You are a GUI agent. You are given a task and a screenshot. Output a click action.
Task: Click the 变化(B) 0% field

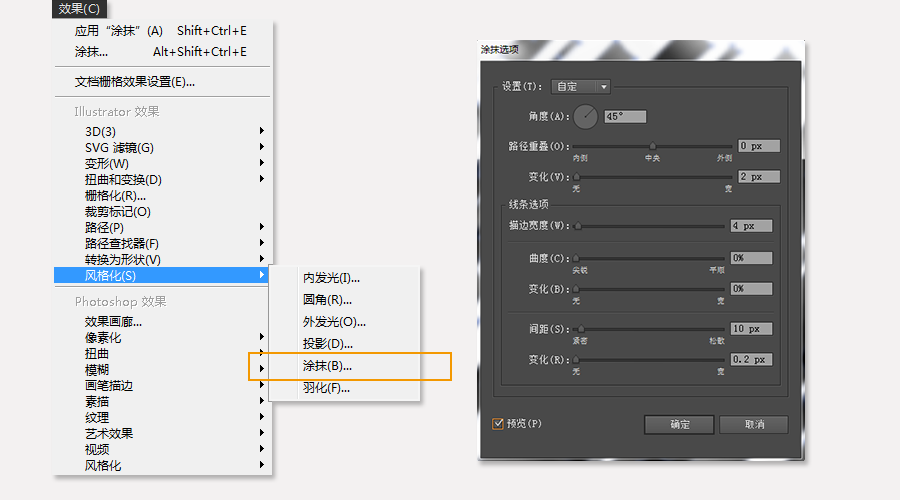[x=751, y=289]
